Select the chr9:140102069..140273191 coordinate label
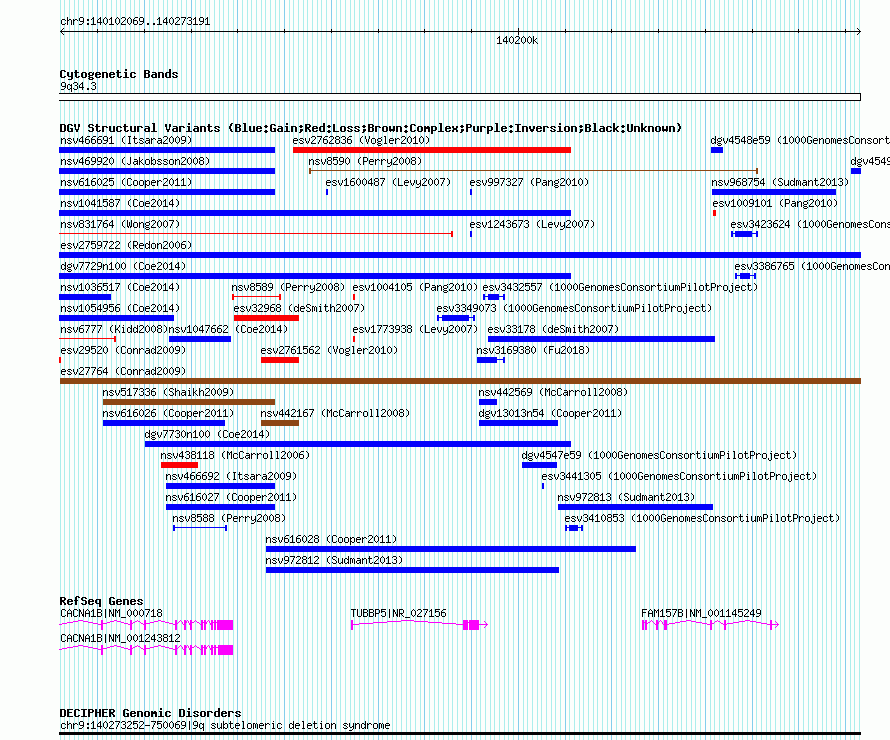 135,21
